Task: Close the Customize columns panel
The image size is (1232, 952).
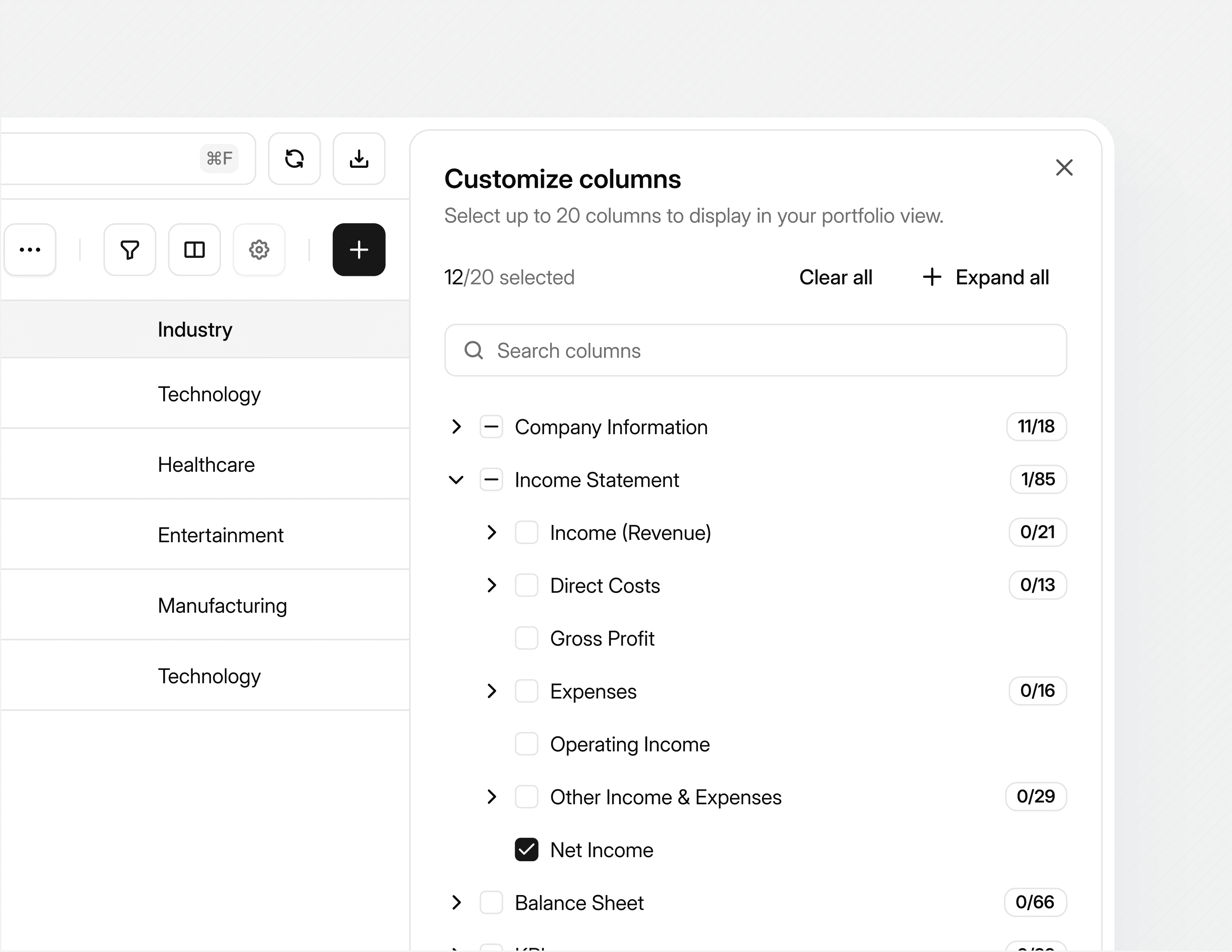Action: pos(1064,167)
